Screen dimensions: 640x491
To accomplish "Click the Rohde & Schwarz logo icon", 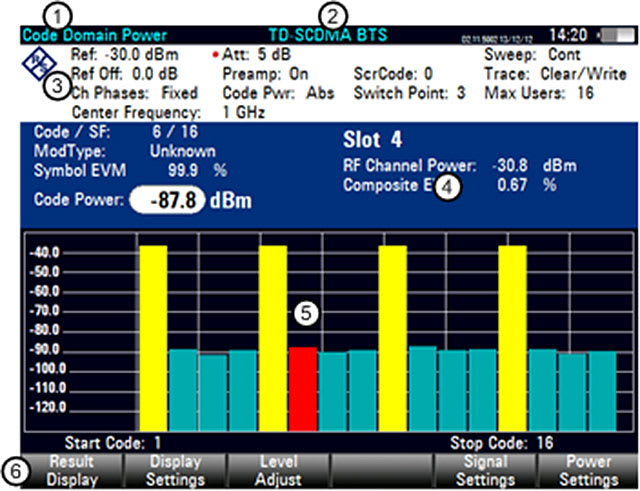I will (x=39, y=64).
